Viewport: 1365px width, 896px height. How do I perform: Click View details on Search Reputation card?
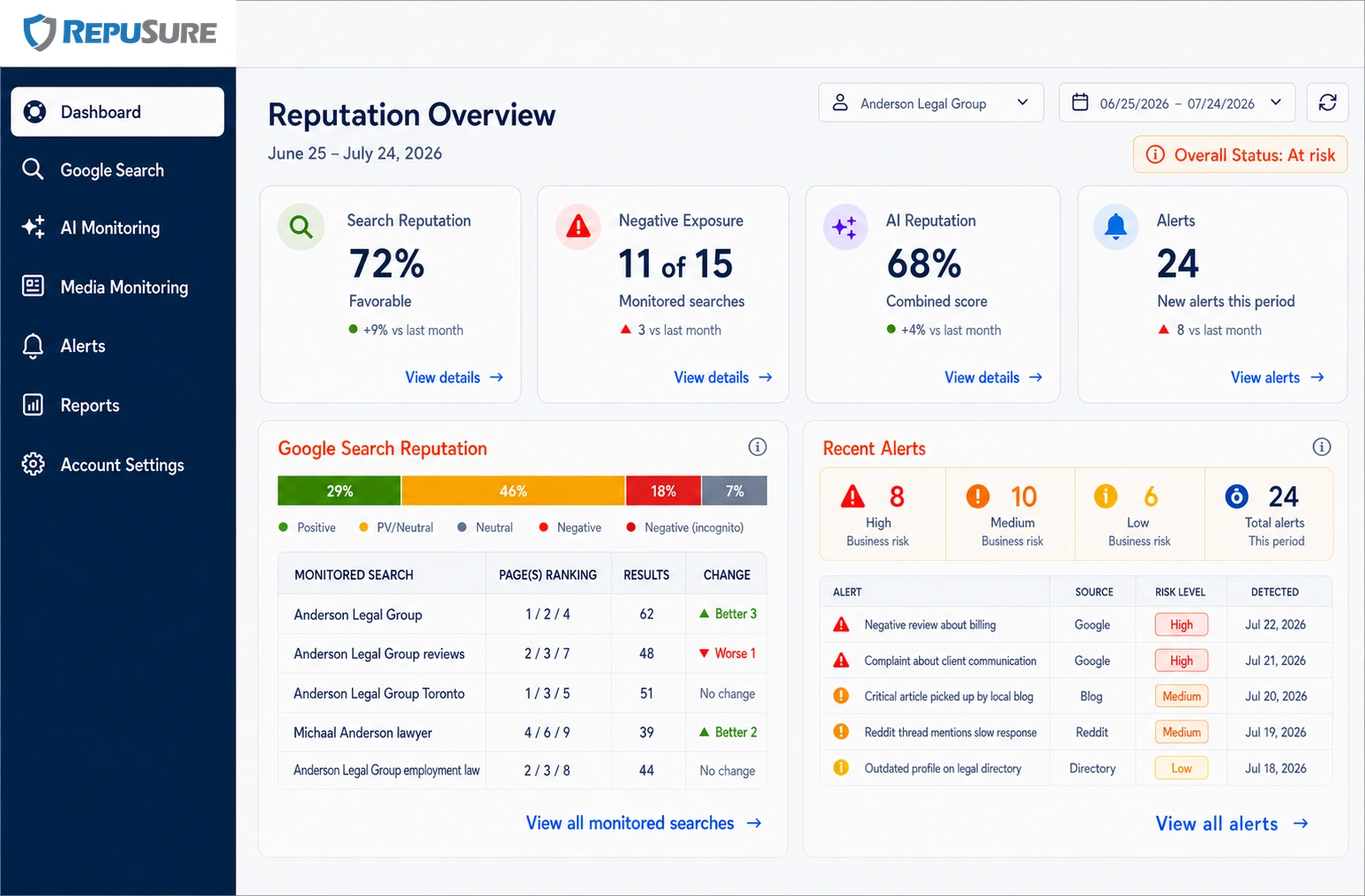click(454, 377)
